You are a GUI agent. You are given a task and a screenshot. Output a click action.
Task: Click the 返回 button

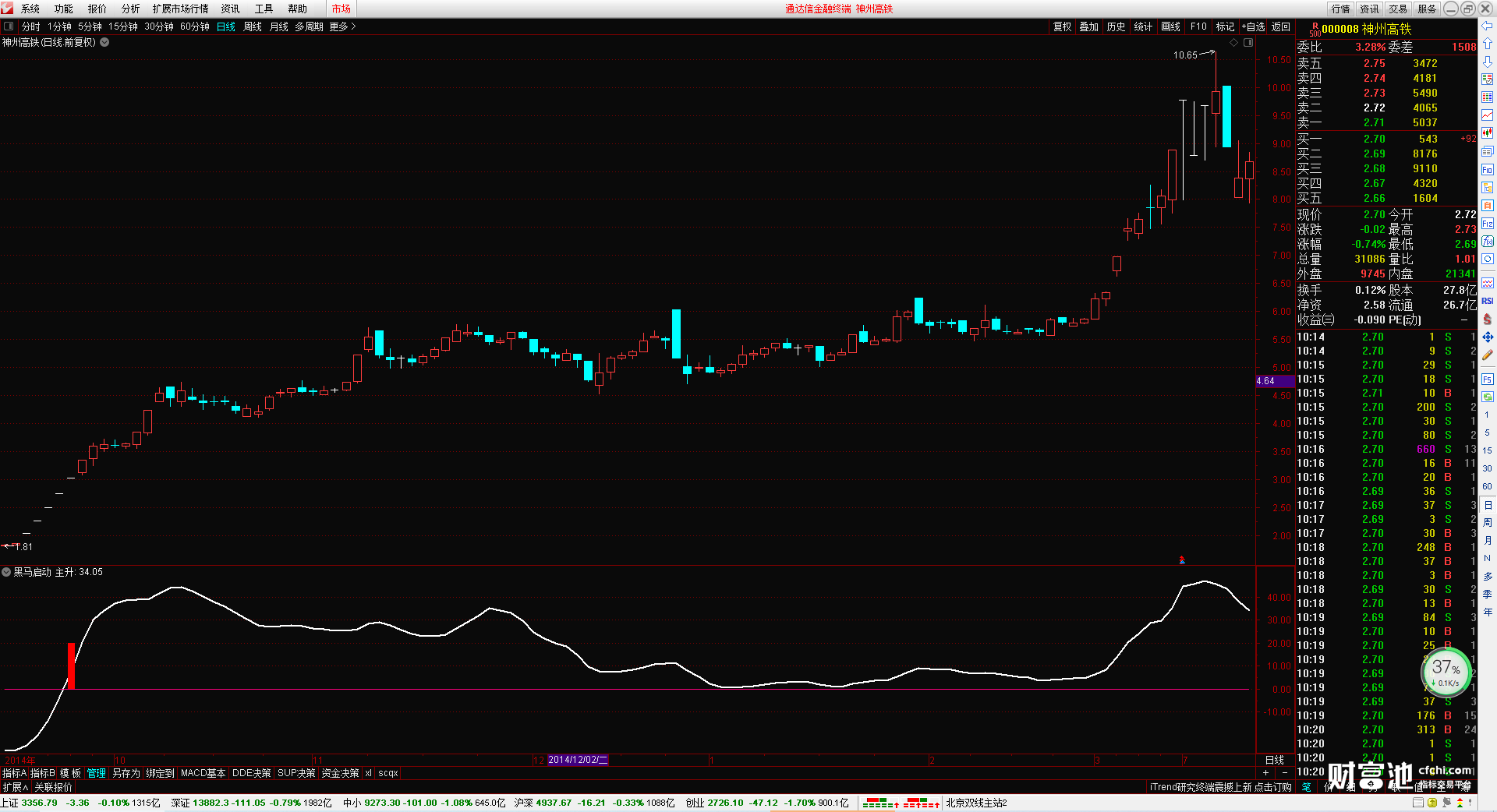(1281, 26)
